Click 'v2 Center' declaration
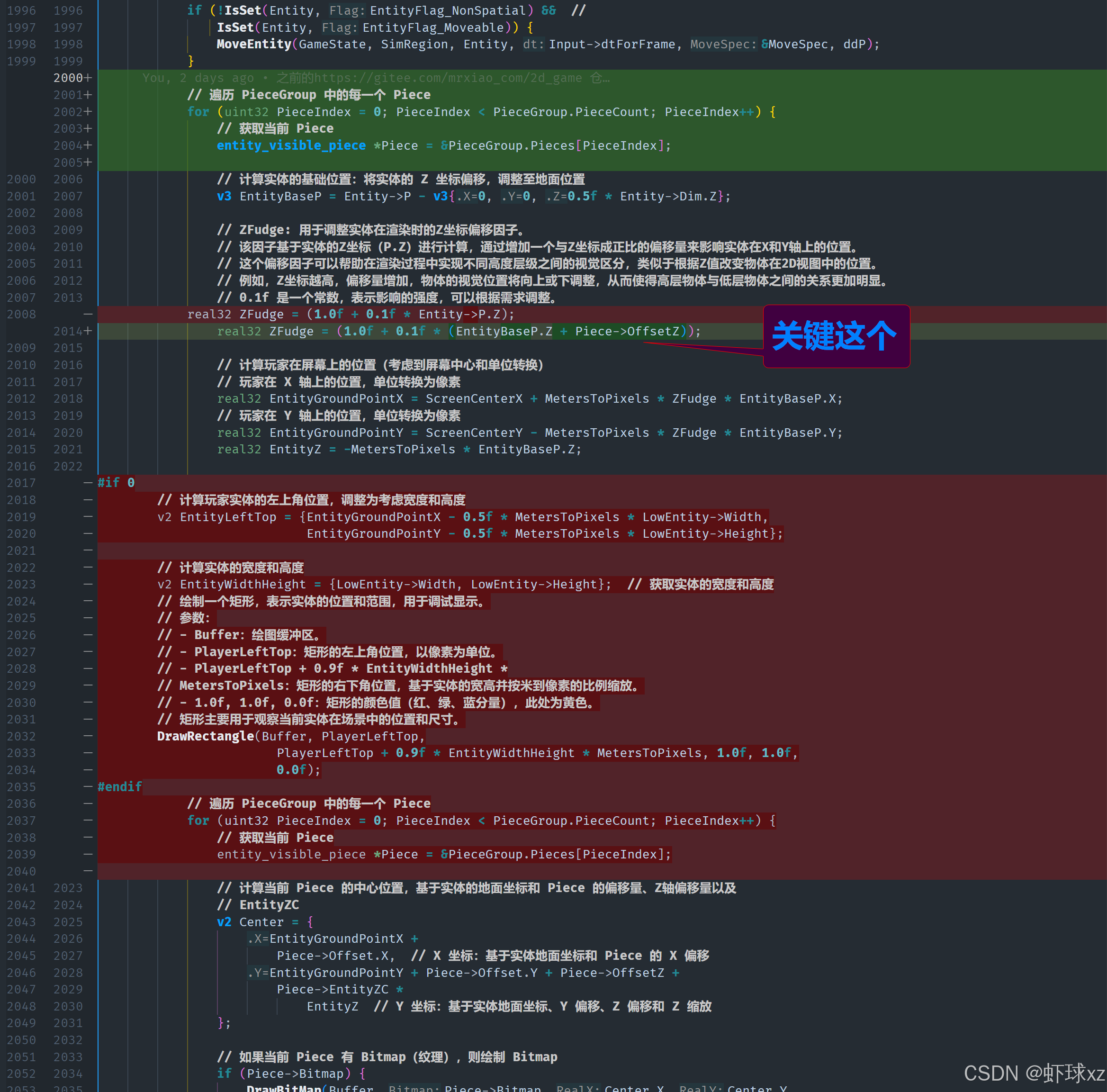The height and width of the screenshot is (1092, 1107). point(250,922)
